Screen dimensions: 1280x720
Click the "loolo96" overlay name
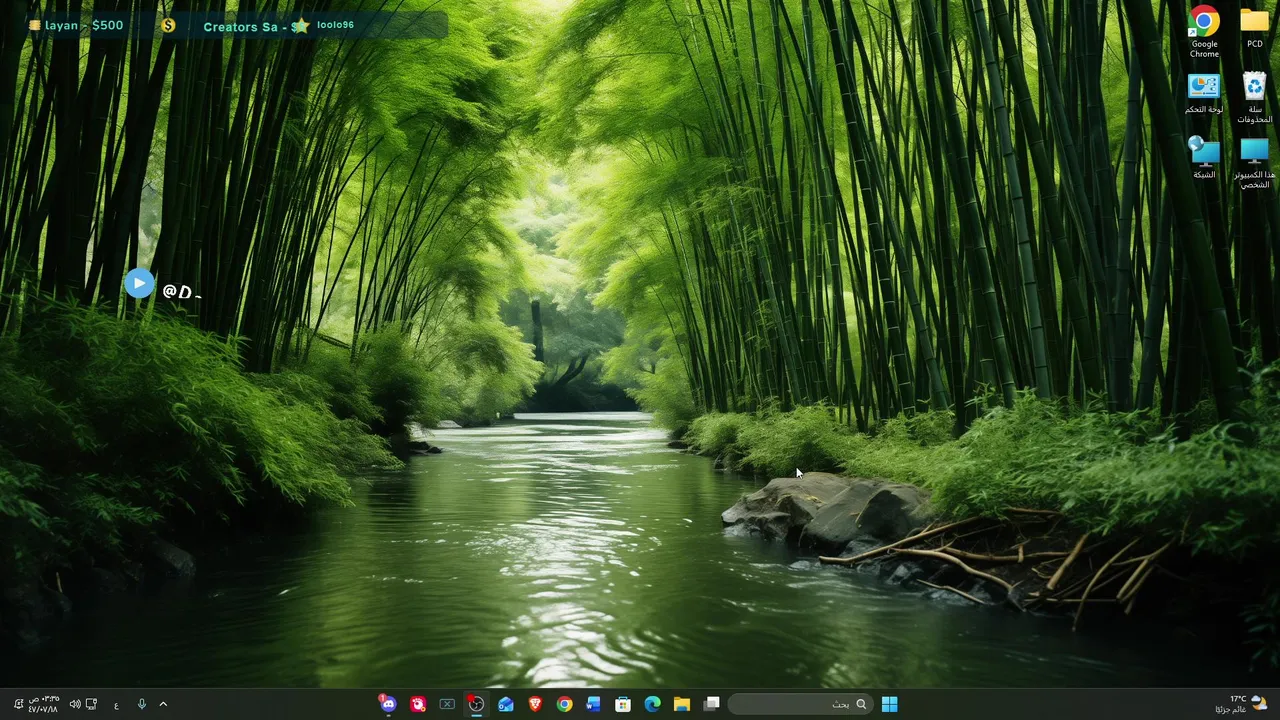(335, 24)
